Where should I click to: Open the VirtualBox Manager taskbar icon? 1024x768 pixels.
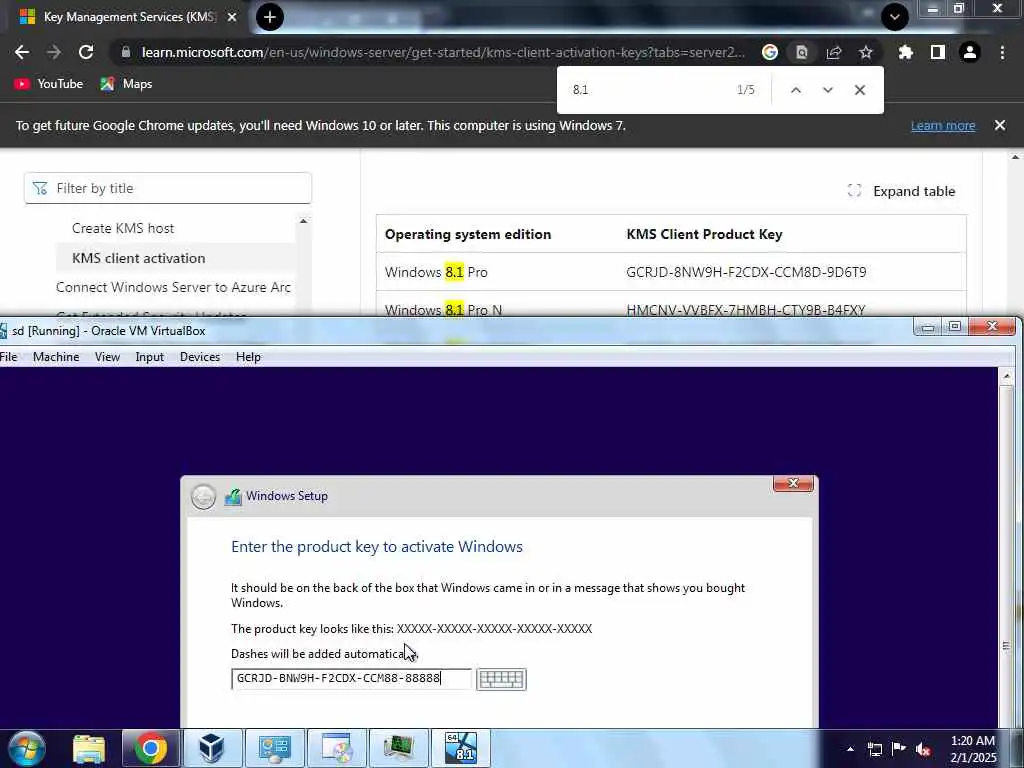click(212, 748)
